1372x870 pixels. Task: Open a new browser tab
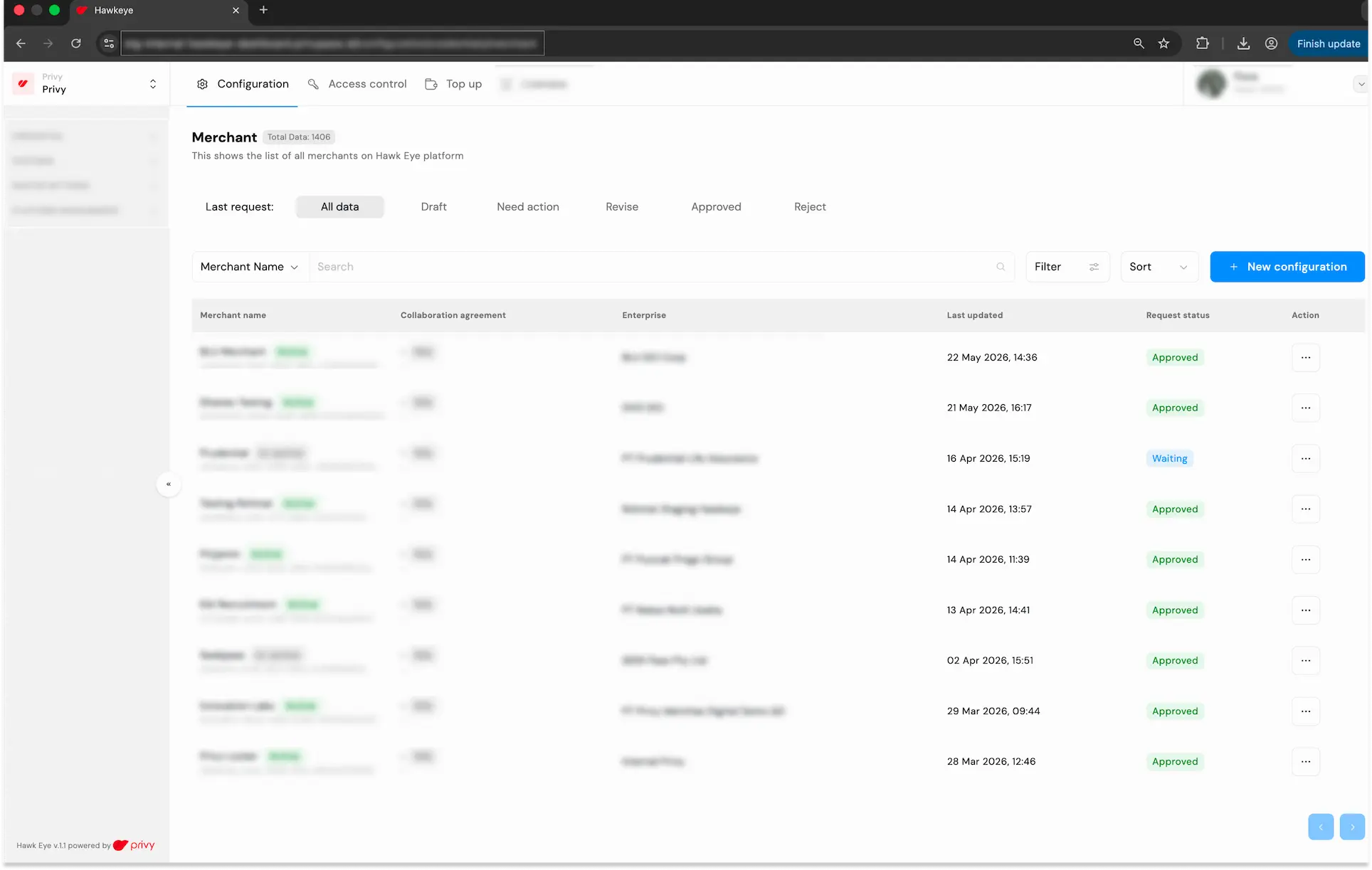(263, 10)
